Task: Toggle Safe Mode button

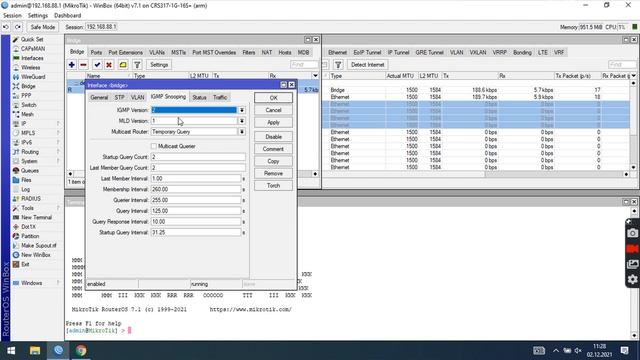Action: (42, 27)
